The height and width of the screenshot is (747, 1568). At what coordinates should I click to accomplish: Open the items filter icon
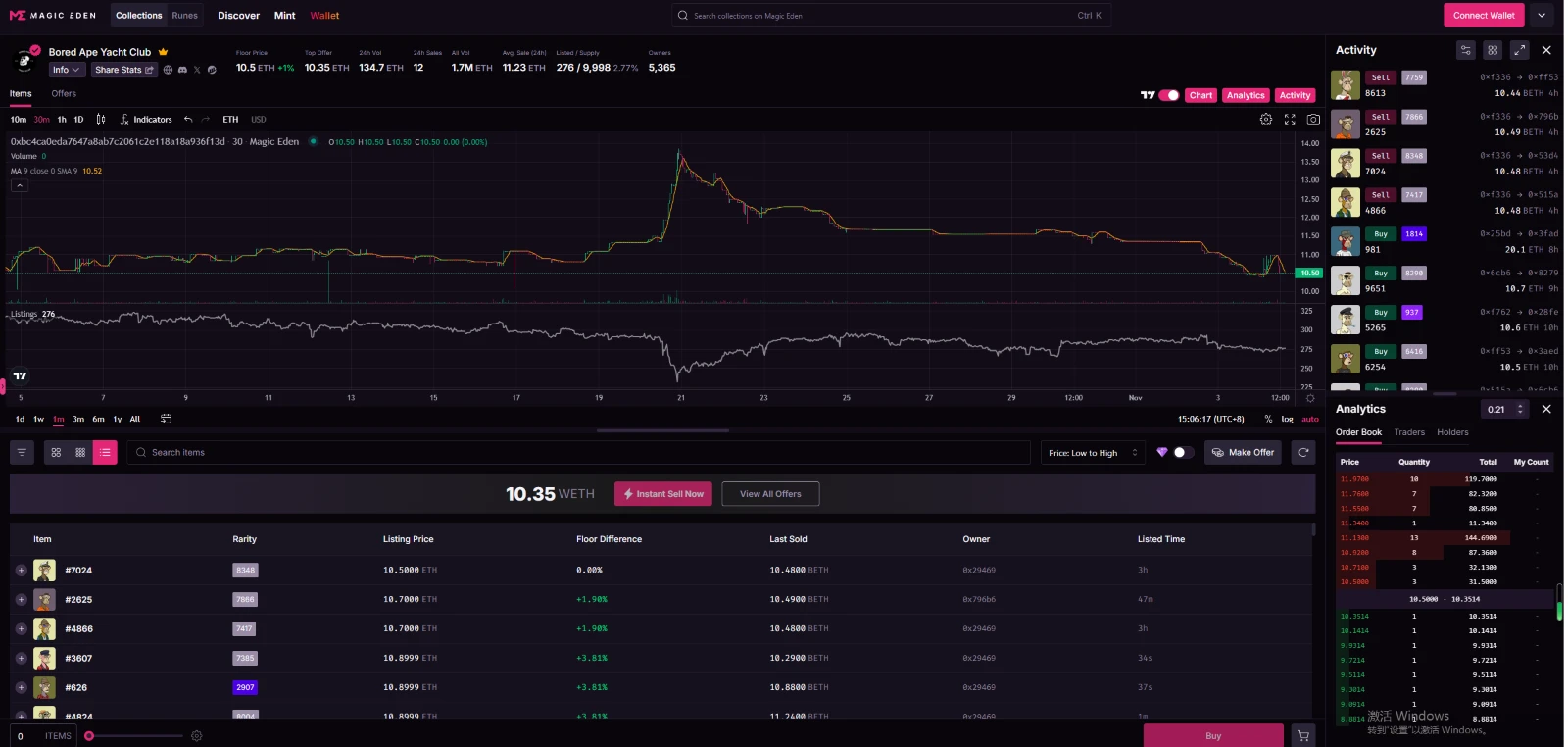[x=22, y=452]
